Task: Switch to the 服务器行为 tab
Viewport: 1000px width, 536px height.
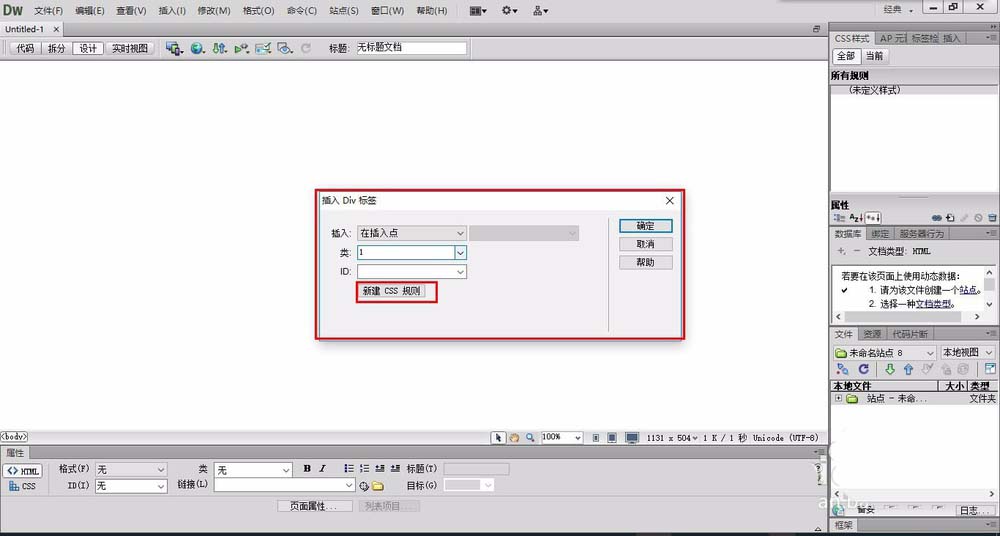Action: 922,234
